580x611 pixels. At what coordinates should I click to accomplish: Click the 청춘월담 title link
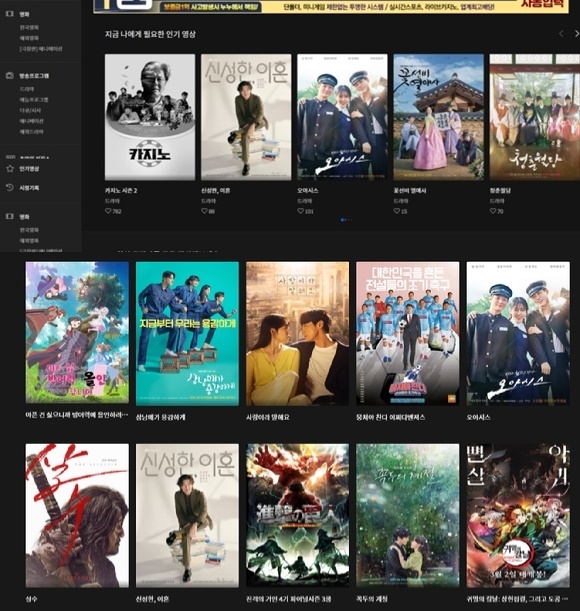(x=500, y=191)
